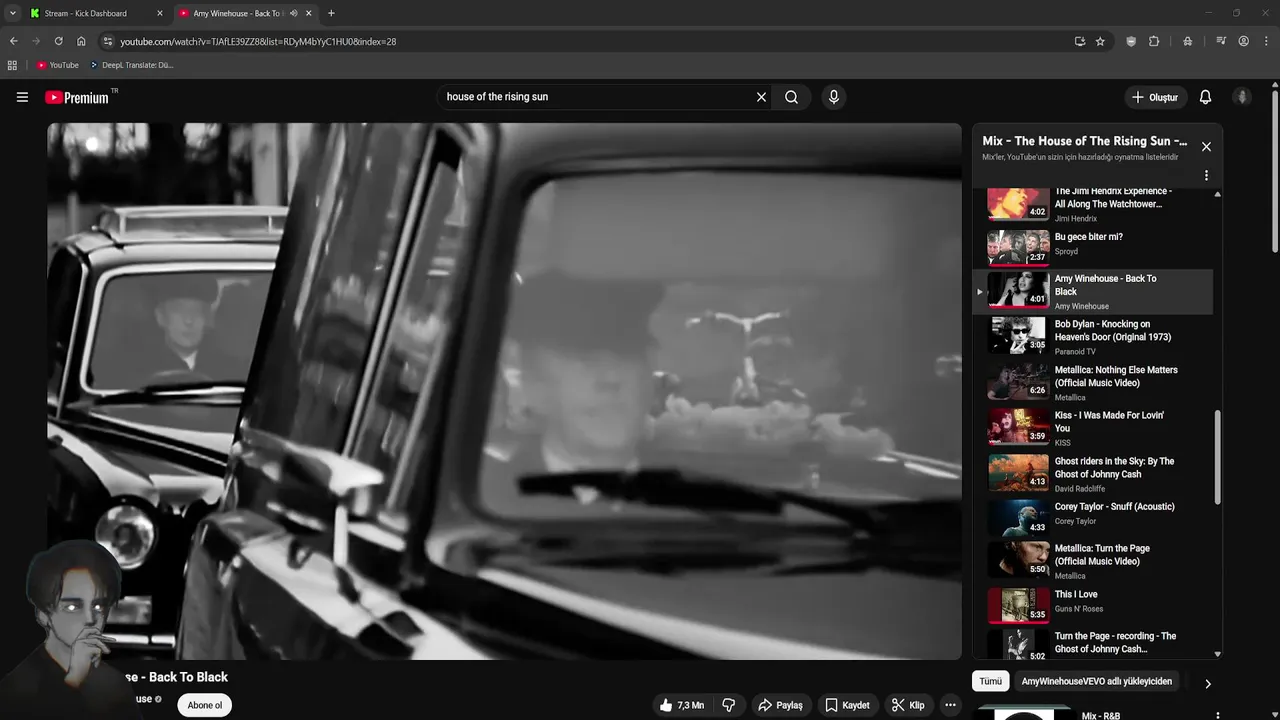Screen dimensions: 1280x720
Task: Start voice search with the microphone icon
Action: [x=833, y=97]
